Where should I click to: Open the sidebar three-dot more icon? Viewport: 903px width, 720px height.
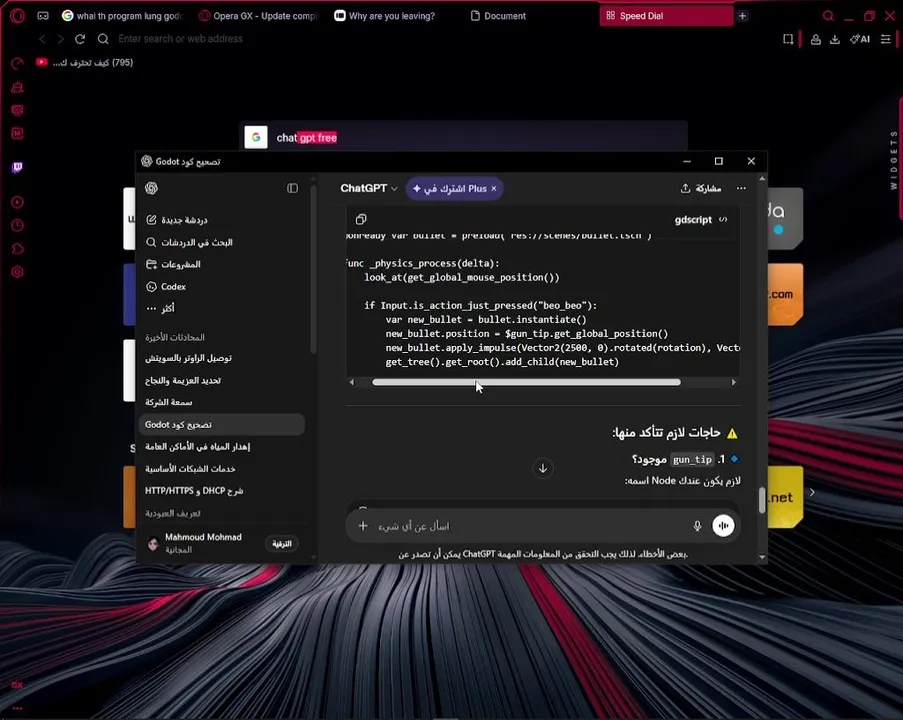(17, 708)
